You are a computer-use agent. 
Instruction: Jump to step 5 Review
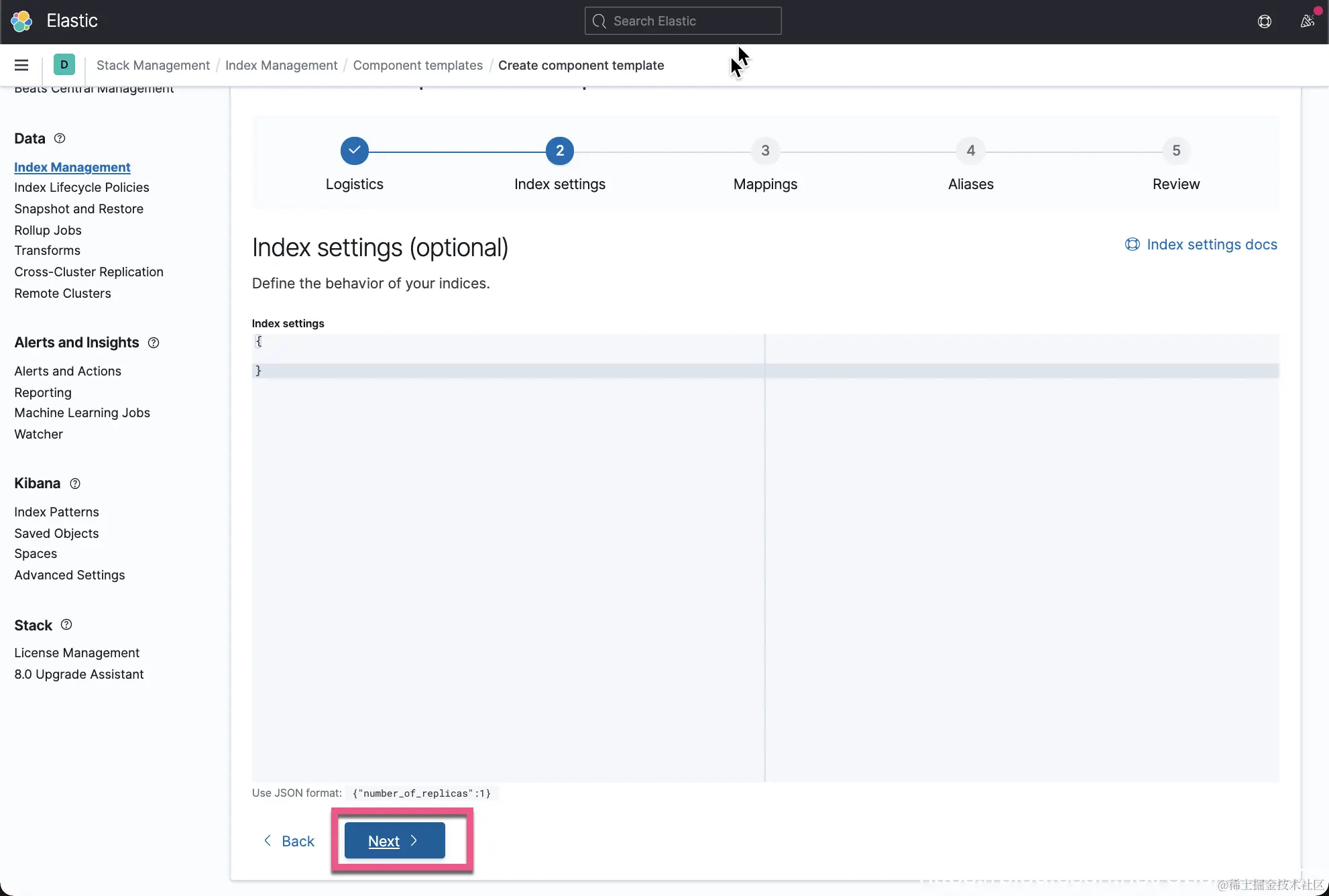(1175, 152)
